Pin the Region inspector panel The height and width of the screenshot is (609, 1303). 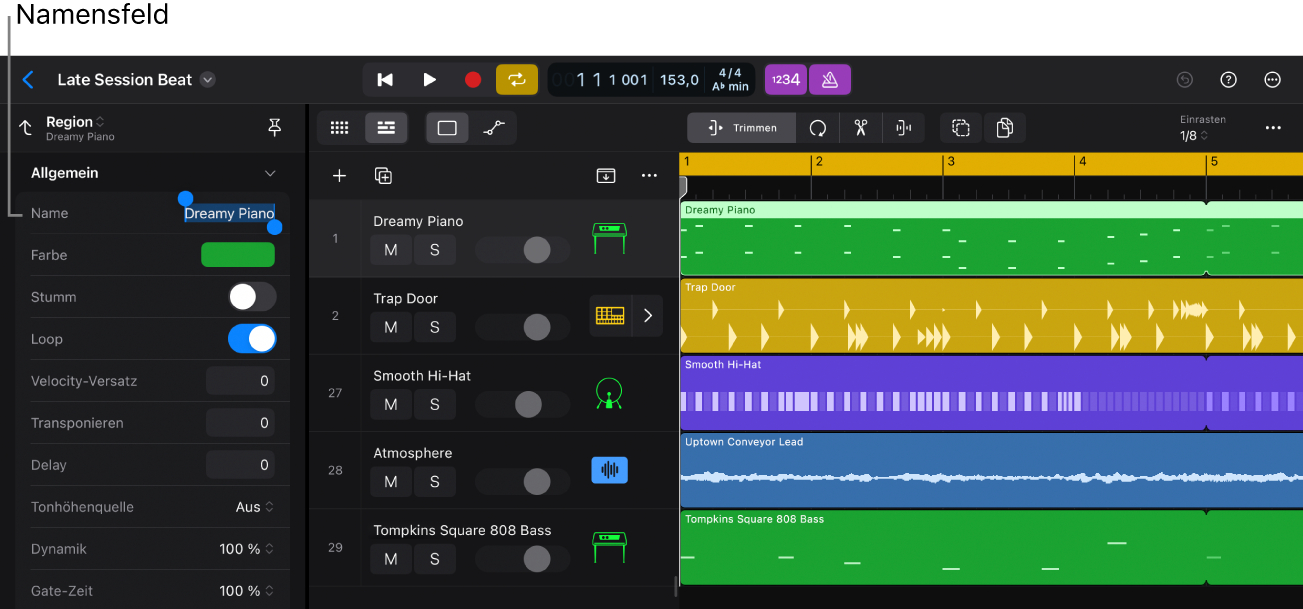point(275,127)
